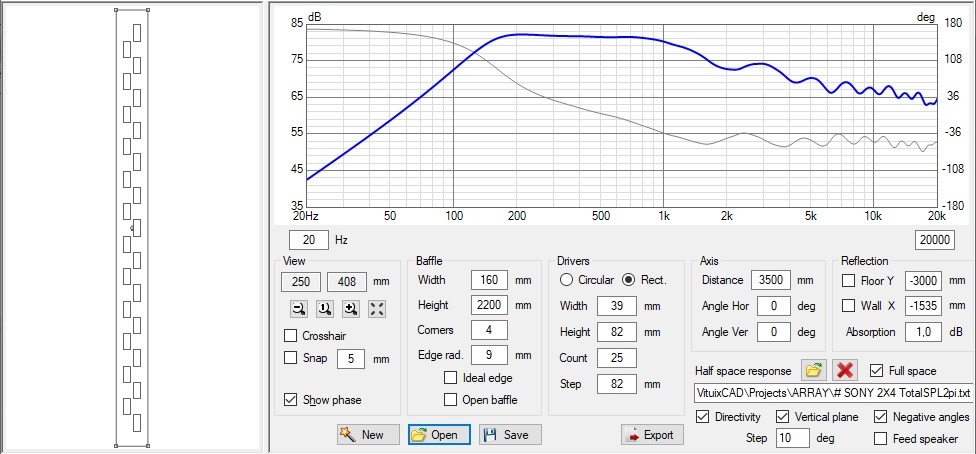The height and width of the screenshot is (454, 976).
Task: Toggle the Full space checkbox
Action: click(x=876, y=371)
